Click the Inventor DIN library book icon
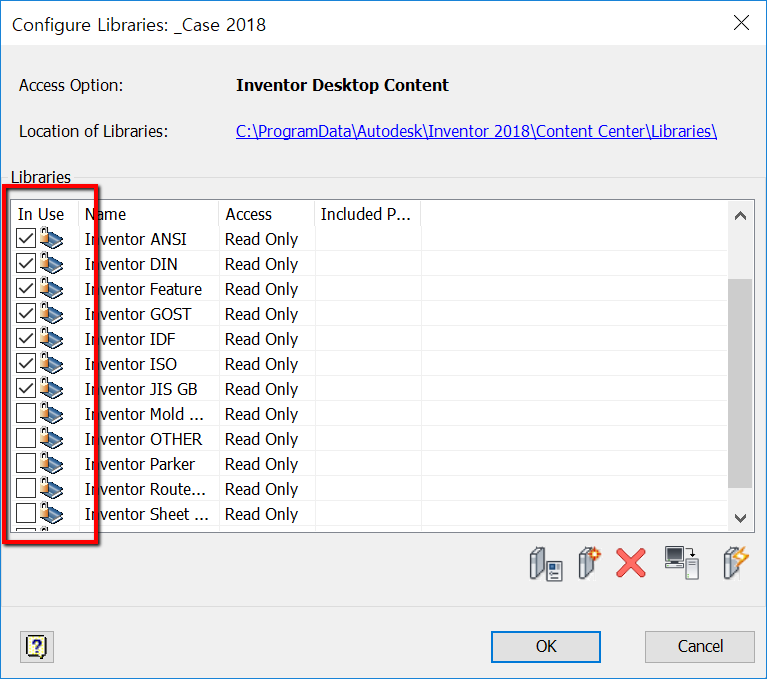The height and width of the screenshot is (679, 767). [51, 263]
